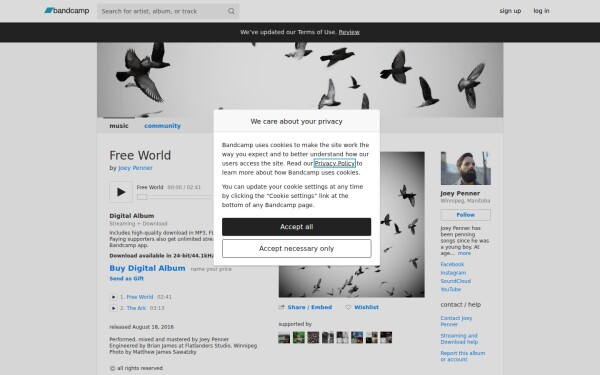This screenshot has width=600, height=375.
Task: Open The Ark track link
Action: click(136, 308)
